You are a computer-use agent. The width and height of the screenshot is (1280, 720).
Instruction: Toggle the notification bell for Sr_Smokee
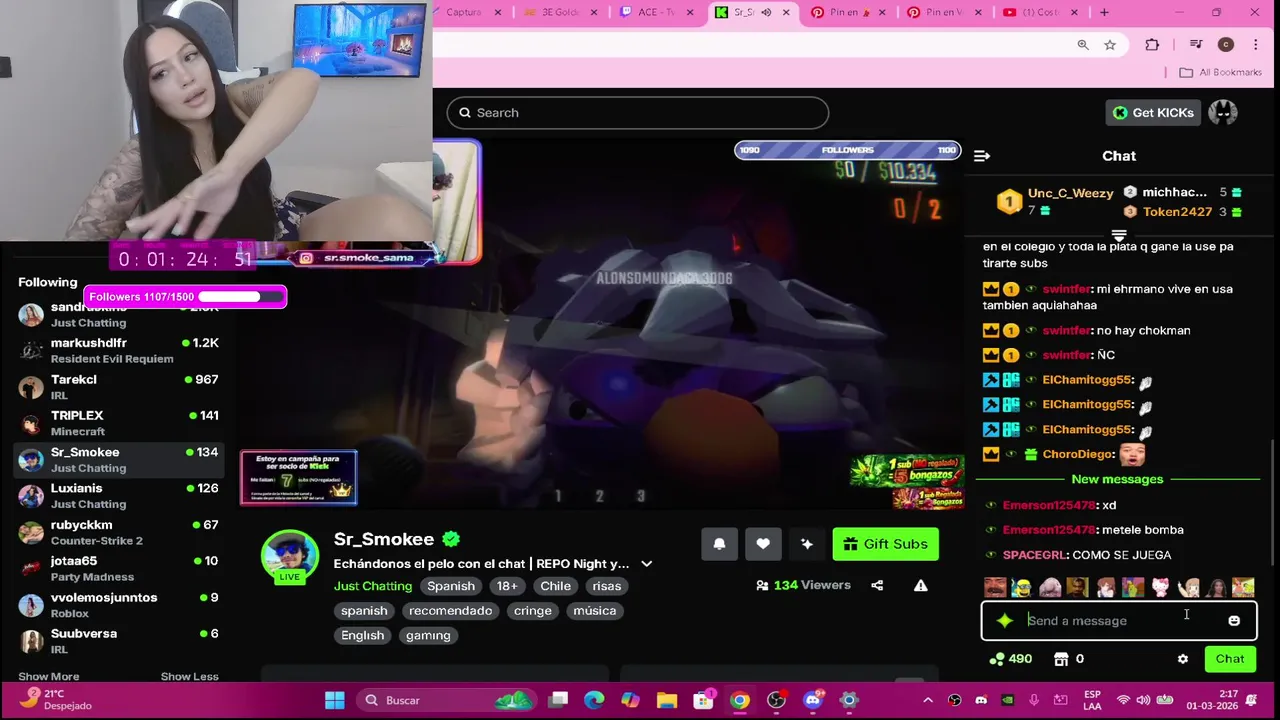click(x=719, y=544)
